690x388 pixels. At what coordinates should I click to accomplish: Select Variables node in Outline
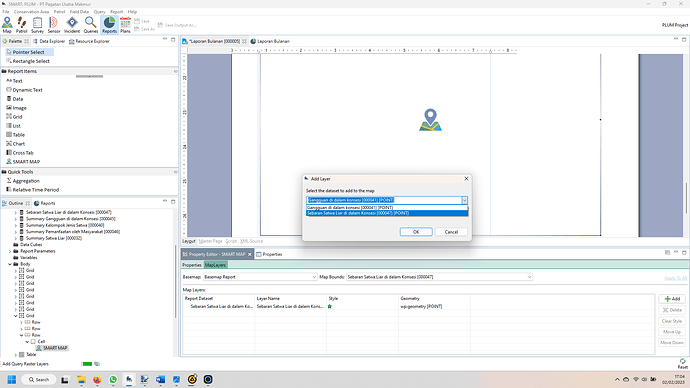pos(25,258)
